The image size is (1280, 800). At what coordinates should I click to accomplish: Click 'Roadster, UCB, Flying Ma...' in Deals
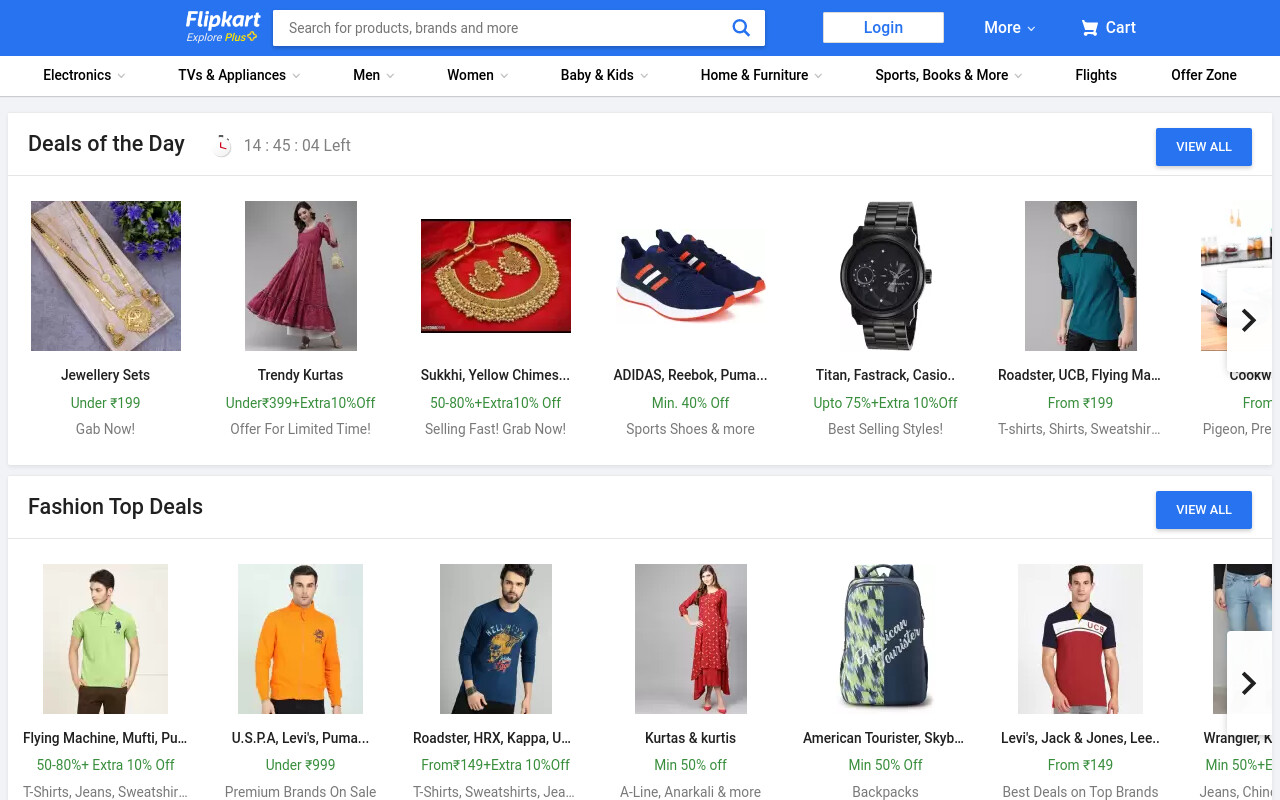[1080, 375]
